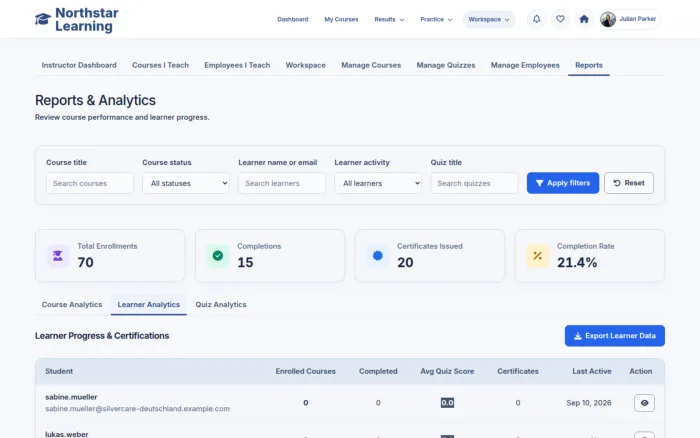Image resolution: width=700 pixels, height=438 pixels.
Task: Select the Learner Analytics tab
Action: (149, 305)
